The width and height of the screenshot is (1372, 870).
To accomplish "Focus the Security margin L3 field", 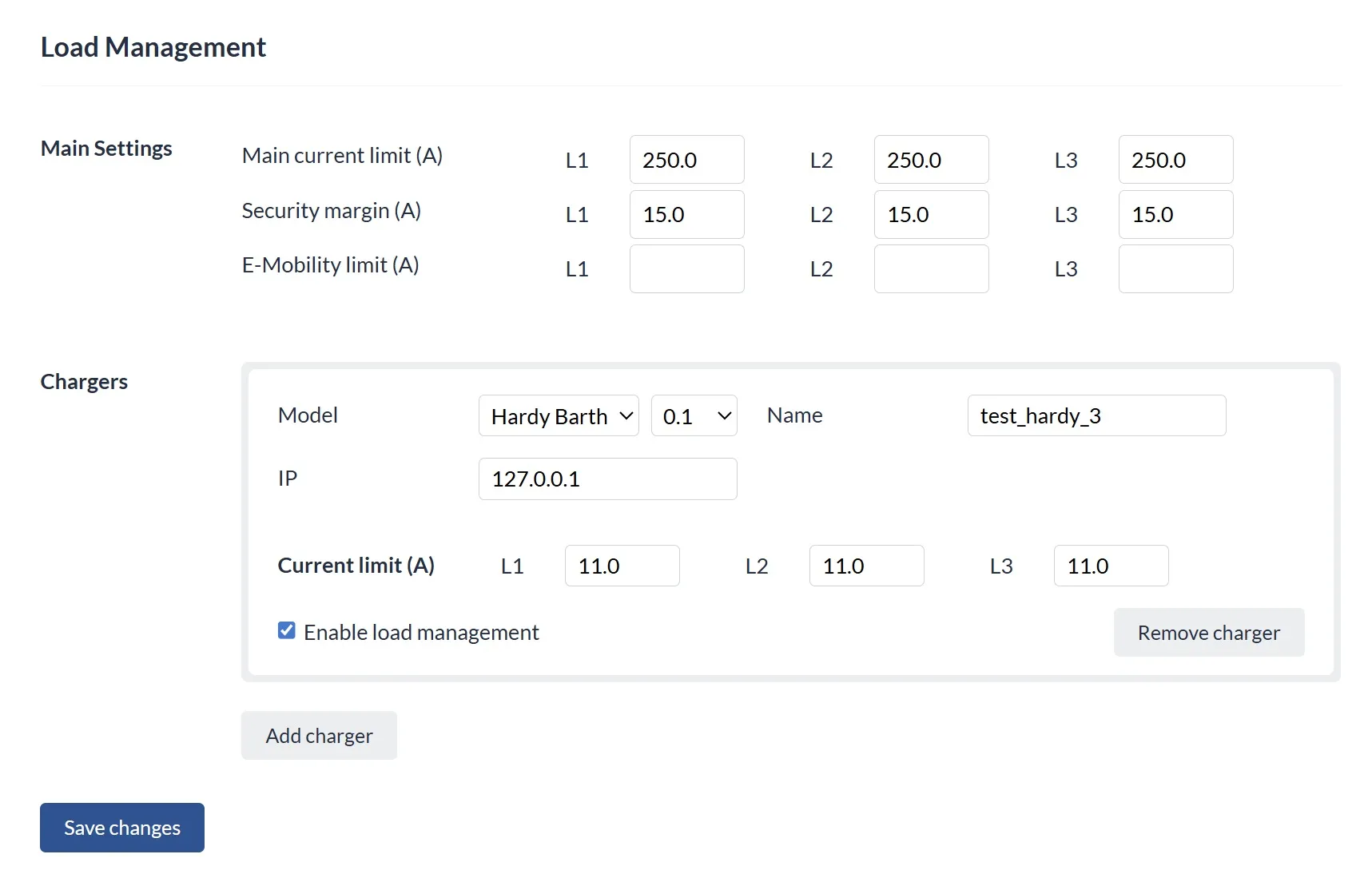I will pos(1176,214).
